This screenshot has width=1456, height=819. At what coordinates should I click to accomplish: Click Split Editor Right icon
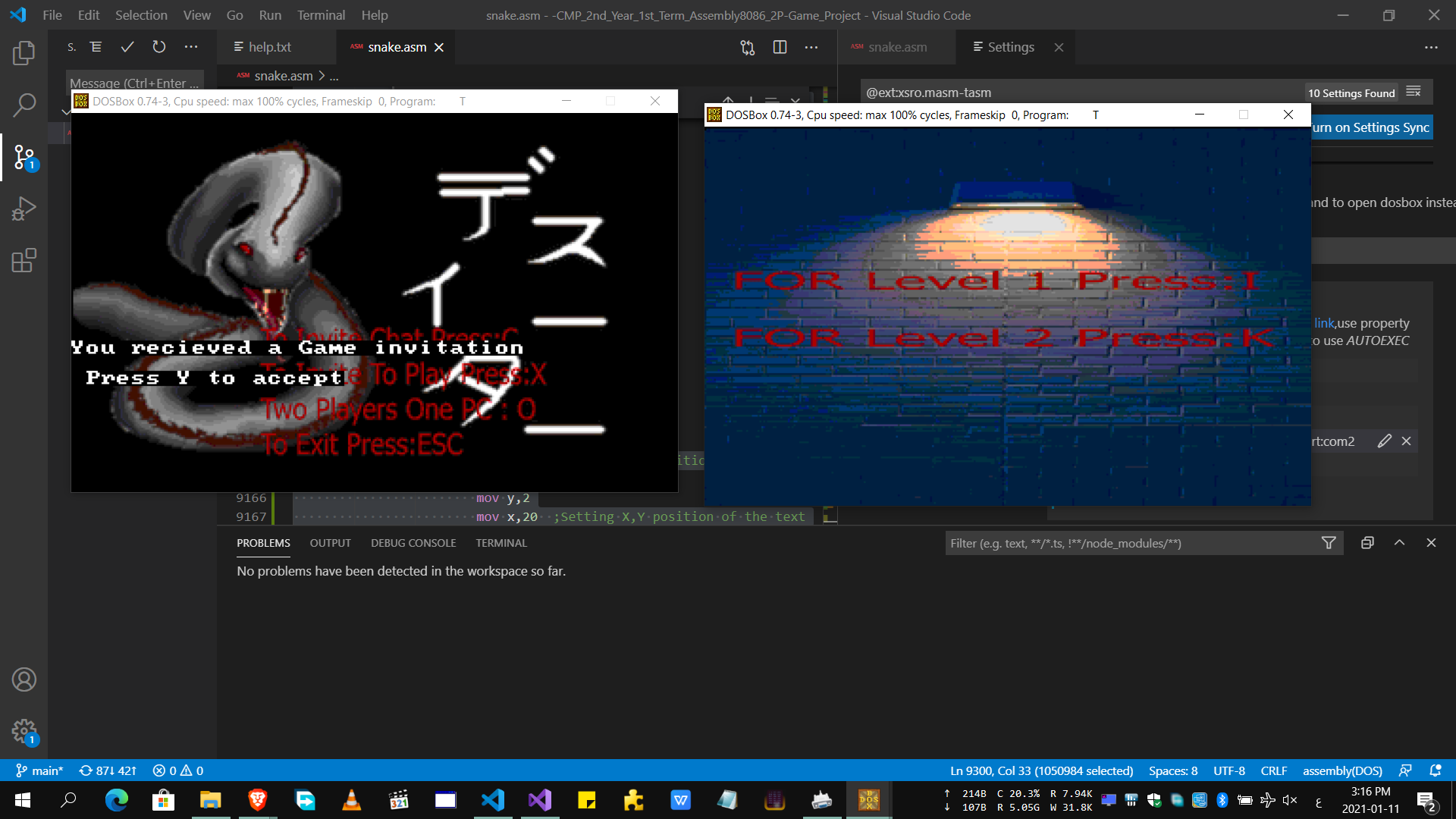[x=780, y=47]
